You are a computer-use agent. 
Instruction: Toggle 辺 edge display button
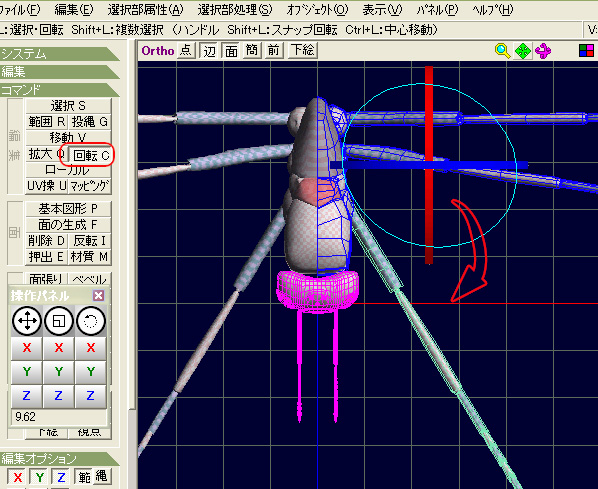click(209, 50)
